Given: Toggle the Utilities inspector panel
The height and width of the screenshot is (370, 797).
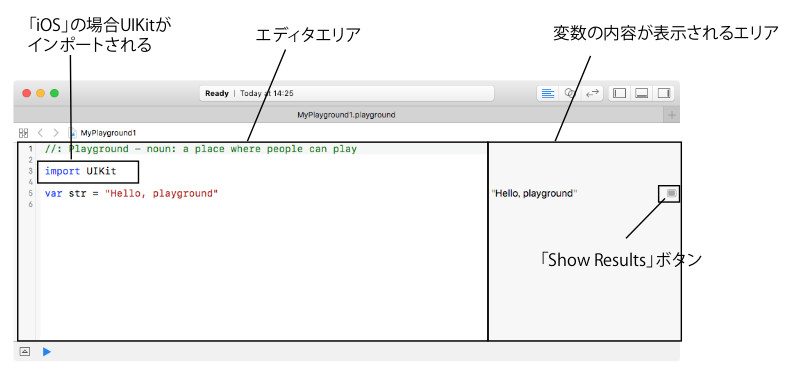Looking at the screenshot, I should [x=664, y=94].
